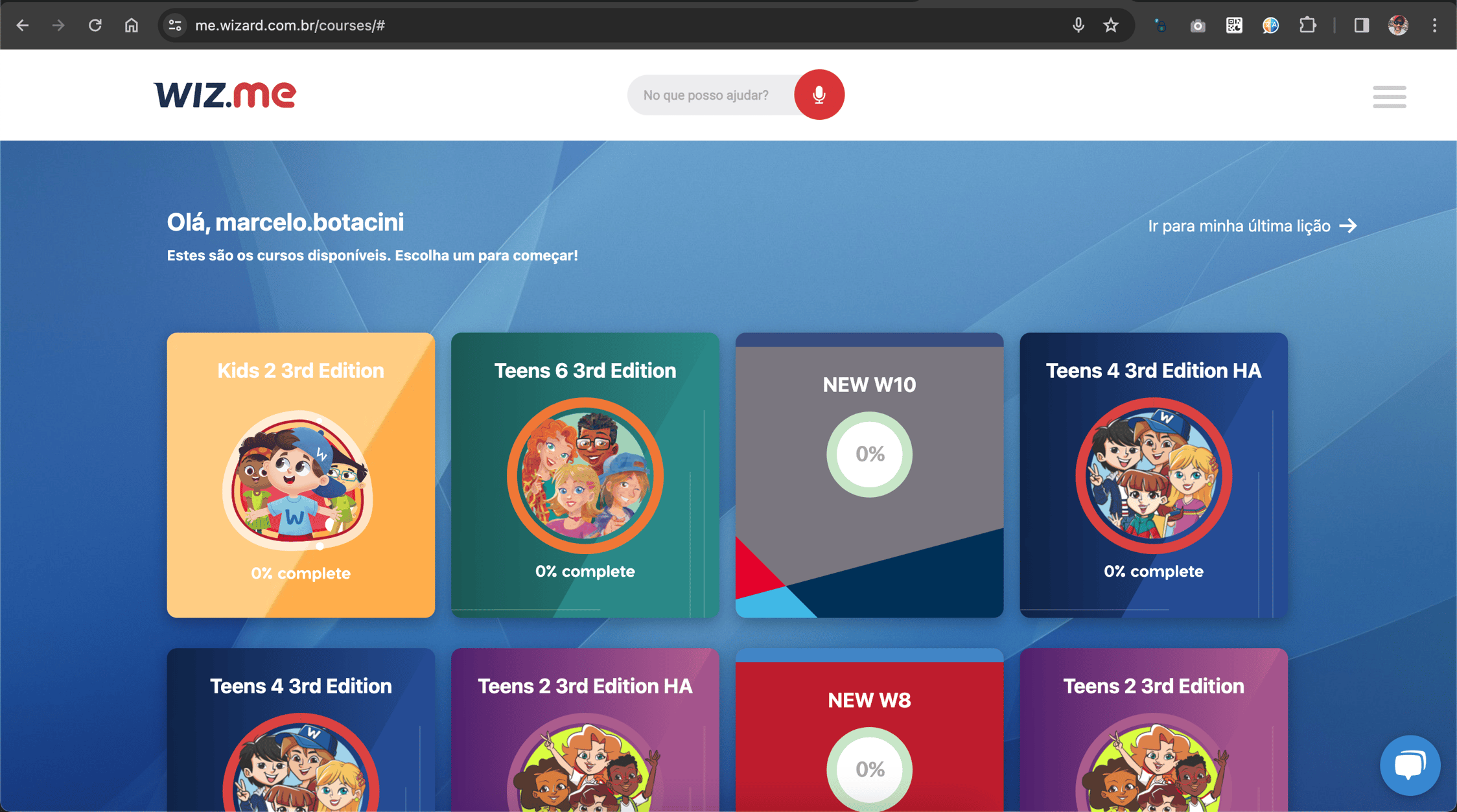This screenshot has height=812, width=1457.
Task: Go to my last lesson link
Action: (x=1252, y=226)
